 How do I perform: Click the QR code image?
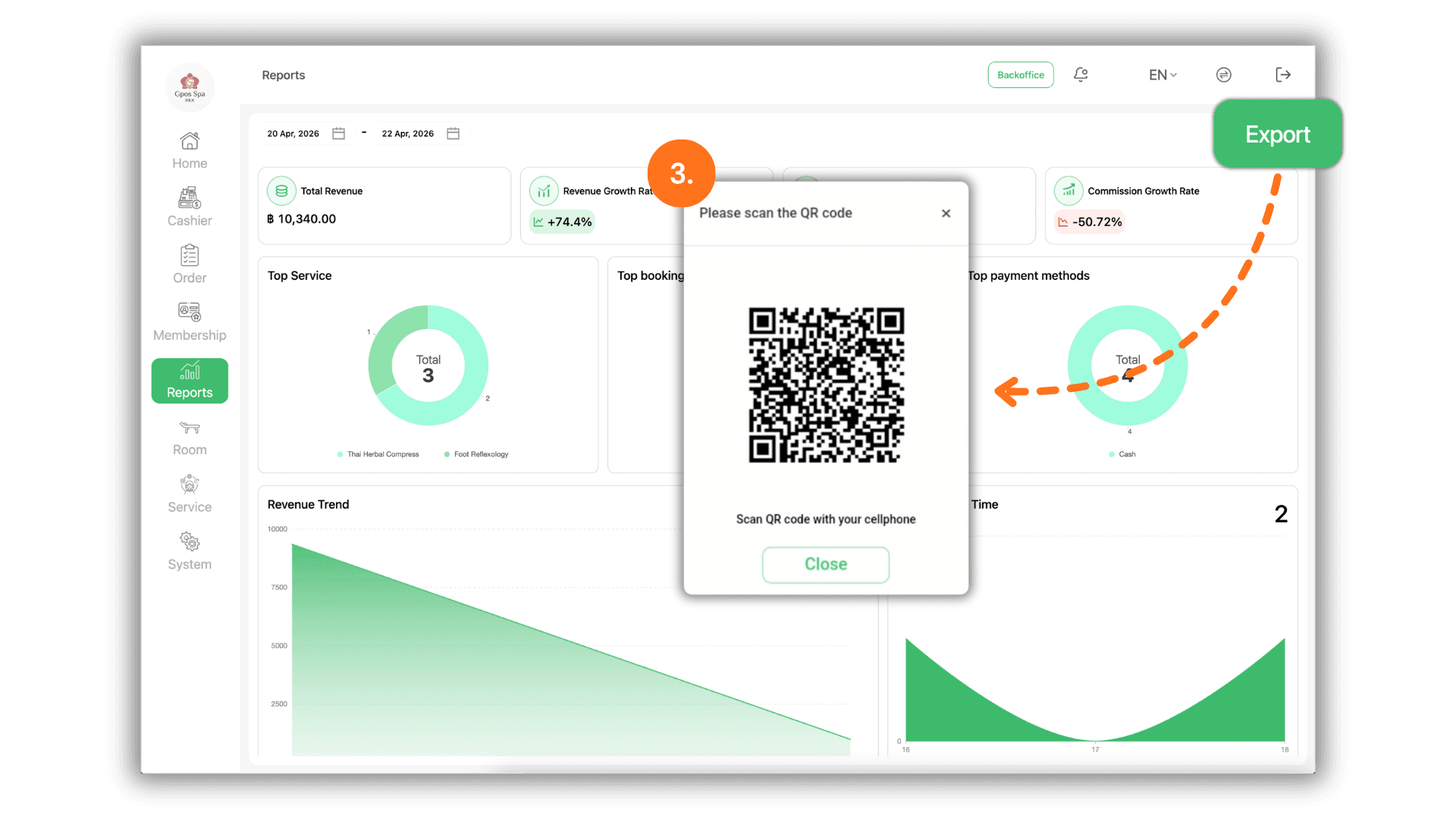tap(827, 384)
